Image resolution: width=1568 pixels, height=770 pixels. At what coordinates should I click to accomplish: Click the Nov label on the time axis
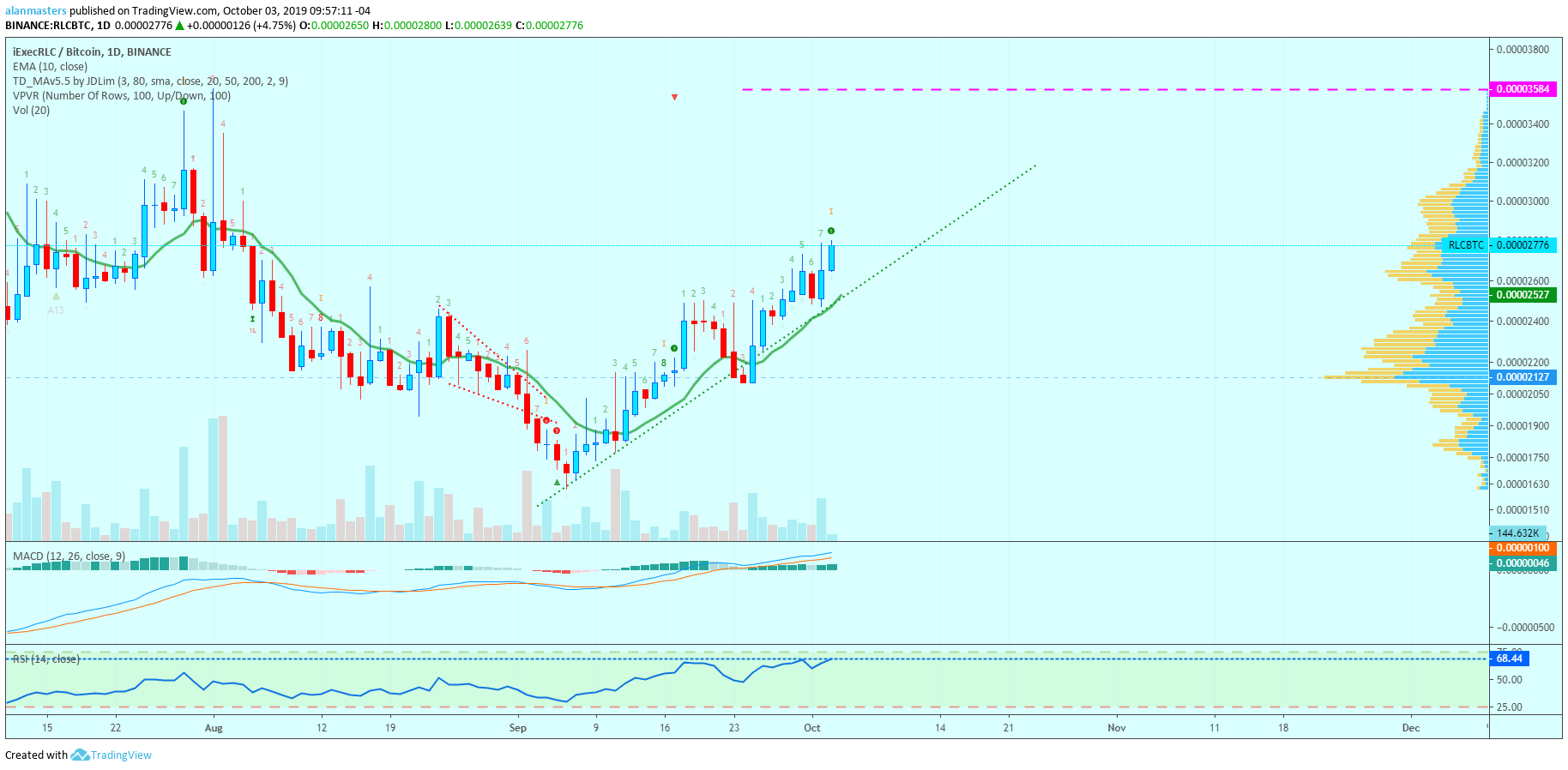(1117, 728)
